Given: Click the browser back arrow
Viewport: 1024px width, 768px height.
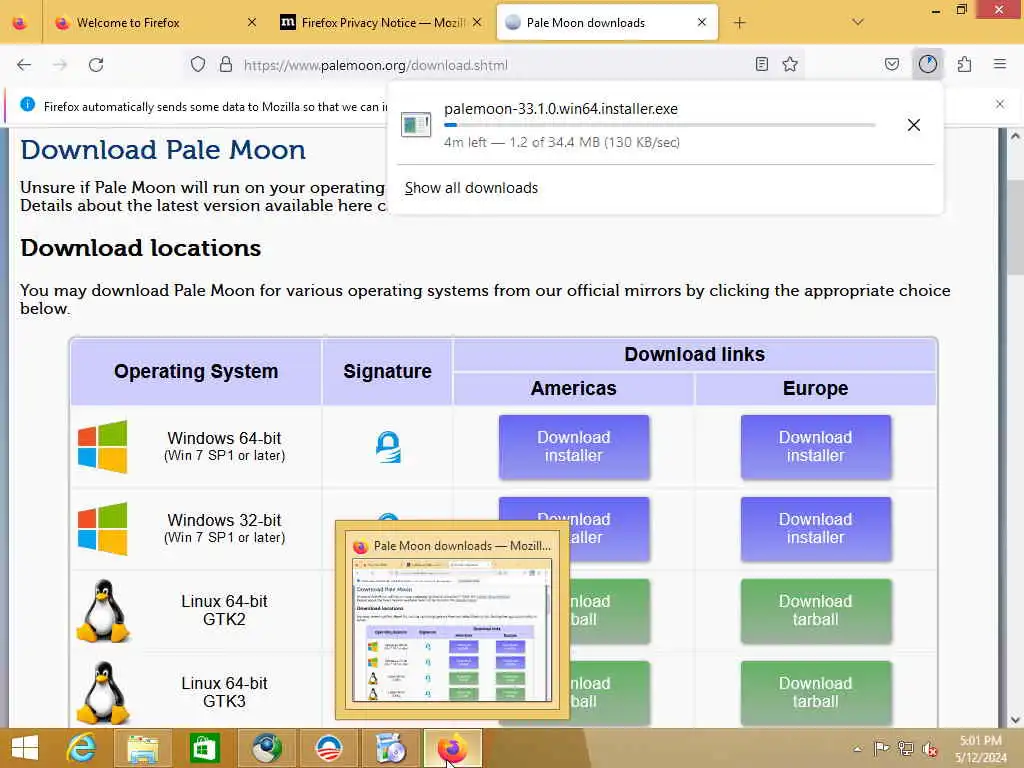Looking at the screenshot, I should [x=24, y=65].
